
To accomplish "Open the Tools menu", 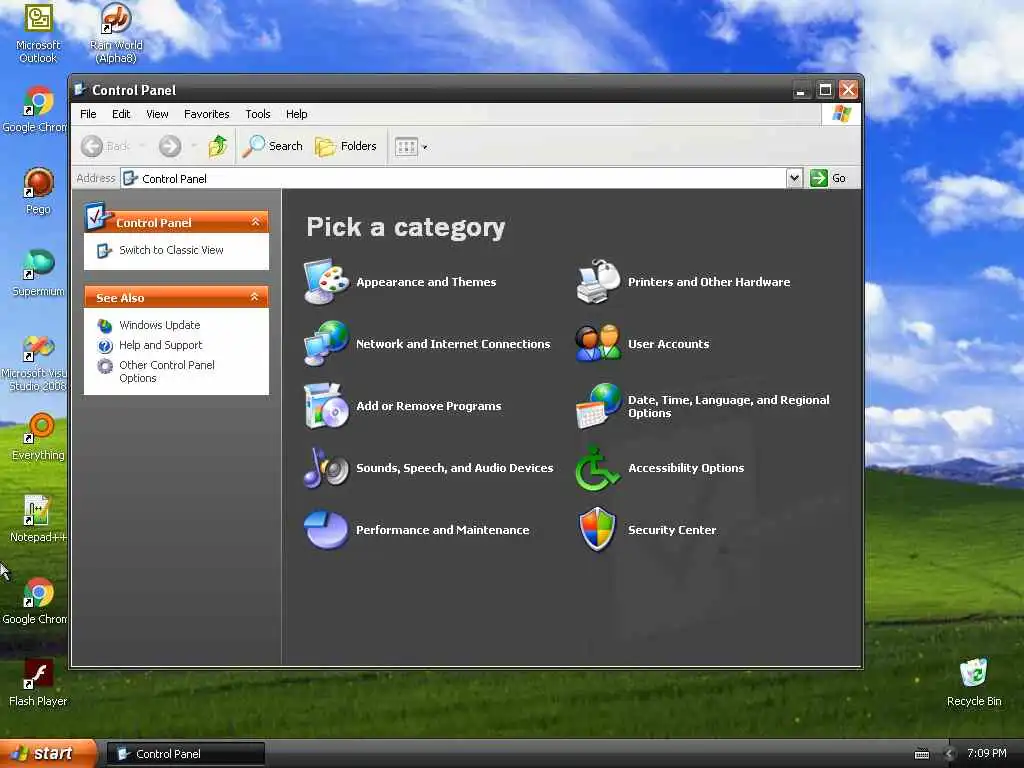I will pos(258,114).
